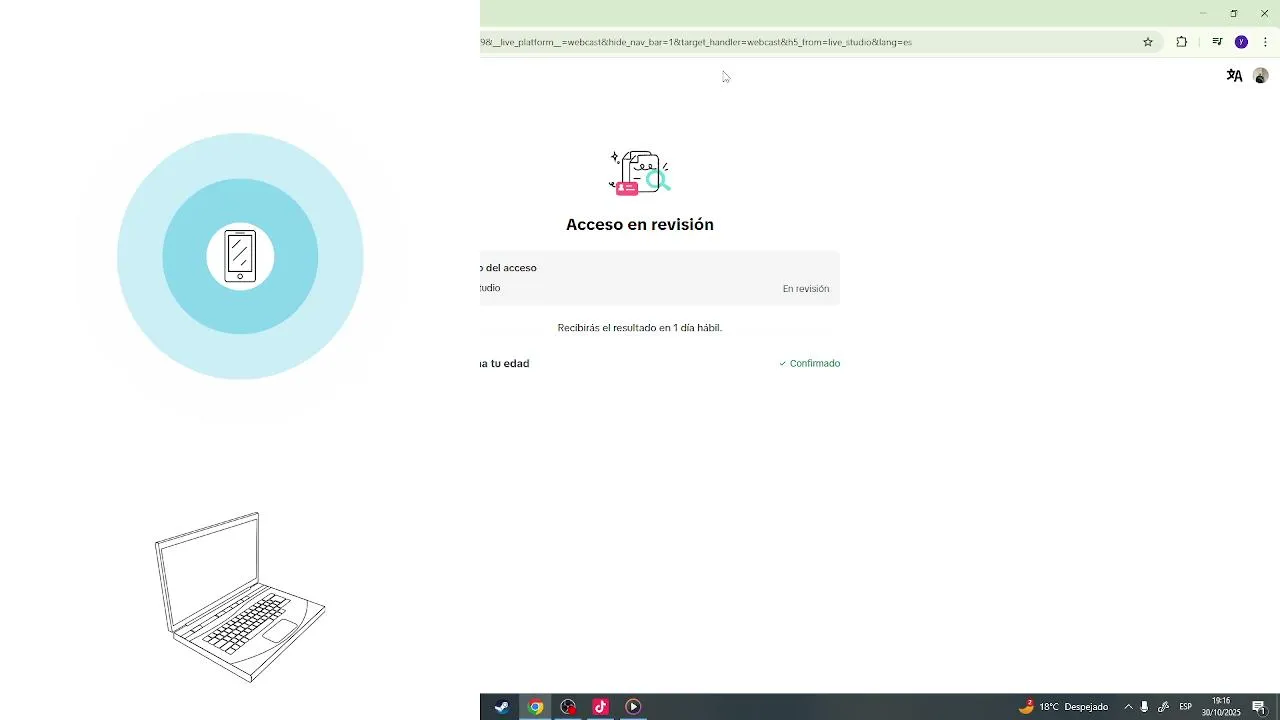Click the 'Confirmado' status label

click(x=810, y=363)
